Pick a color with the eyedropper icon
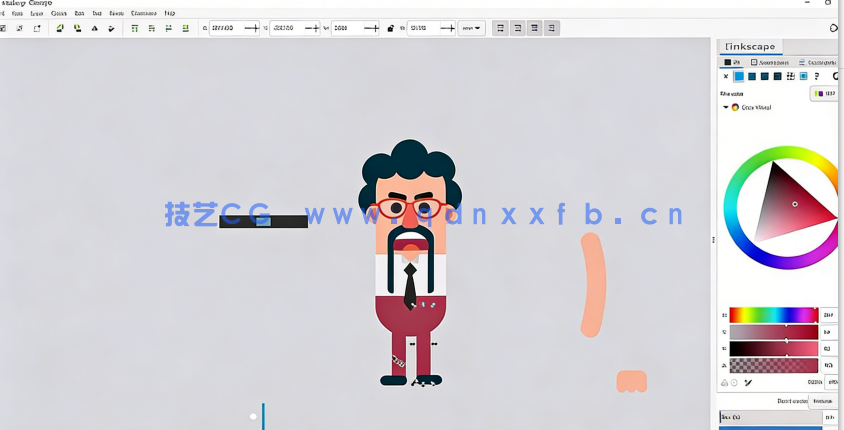 748,383
